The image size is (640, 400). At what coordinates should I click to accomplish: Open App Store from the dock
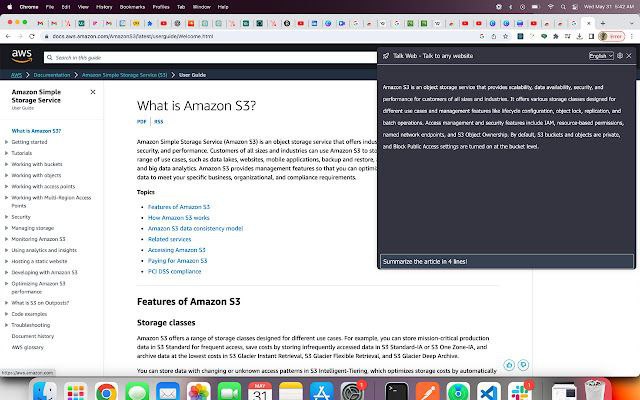(x=322, y=392)
